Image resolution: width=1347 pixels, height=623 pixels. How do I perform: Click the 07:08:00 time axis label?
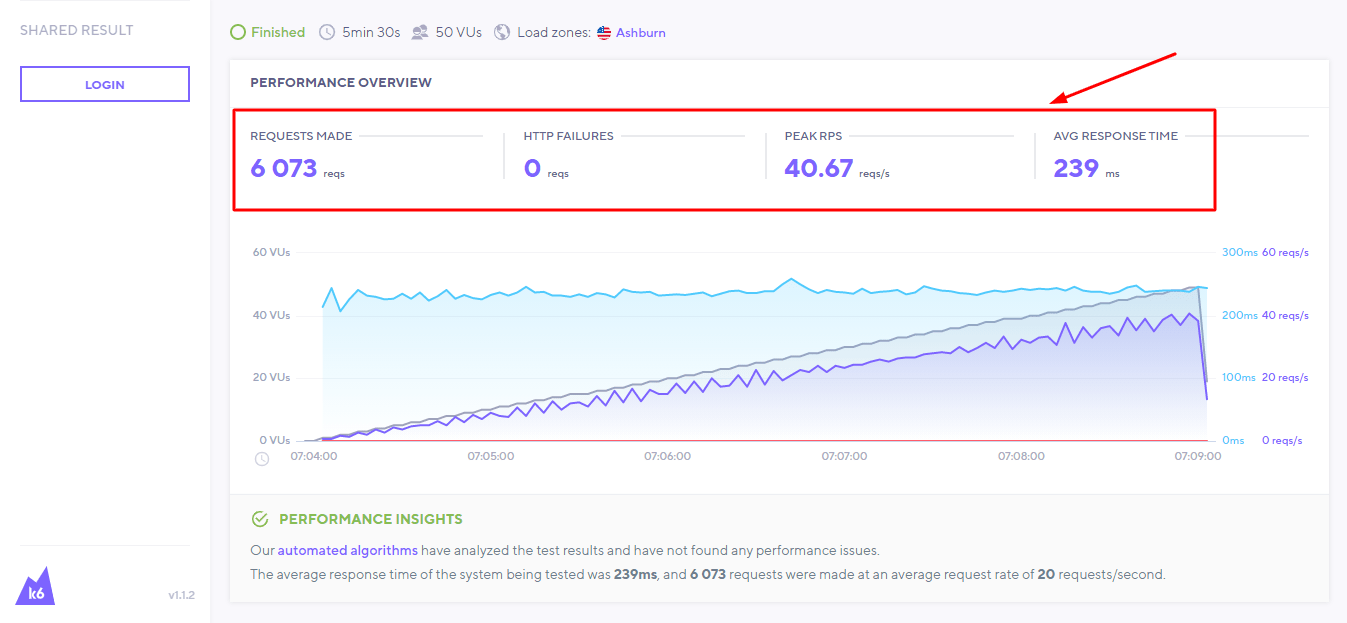pyautogui.click(x=1021, y=456)
